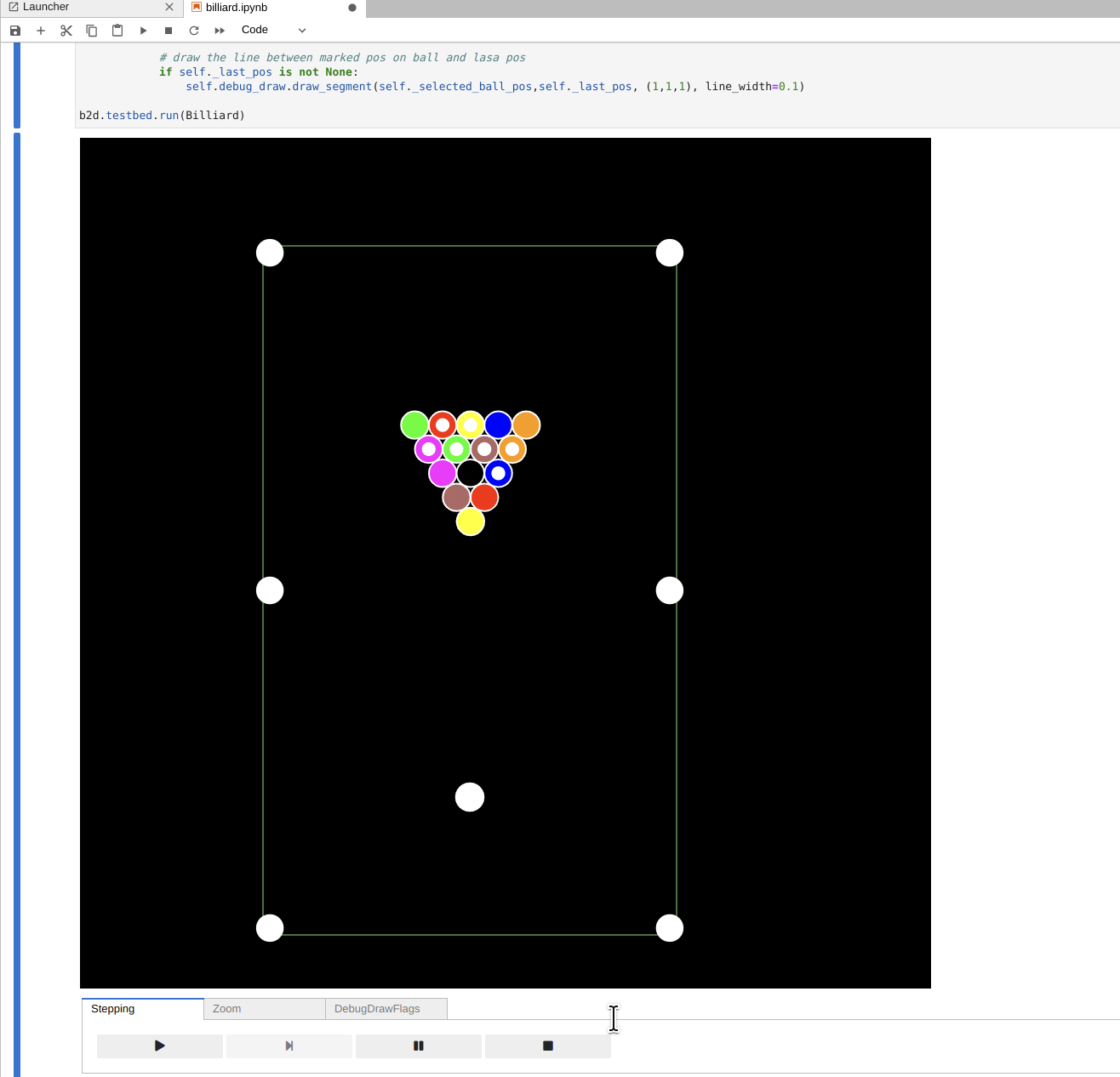1120x1077 pixels.
Task: Select the solid magenta ball in the third row
Action: pyautogui.click(x=443, y=473)
